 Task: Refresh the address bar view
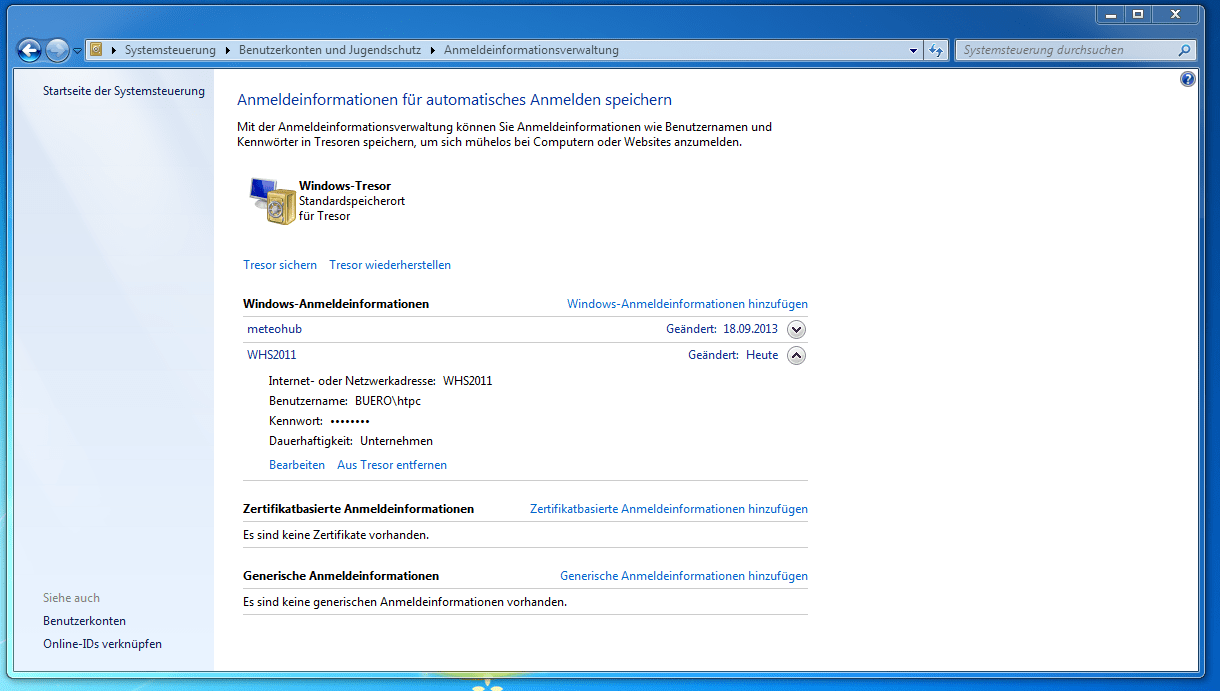[936, 50]
